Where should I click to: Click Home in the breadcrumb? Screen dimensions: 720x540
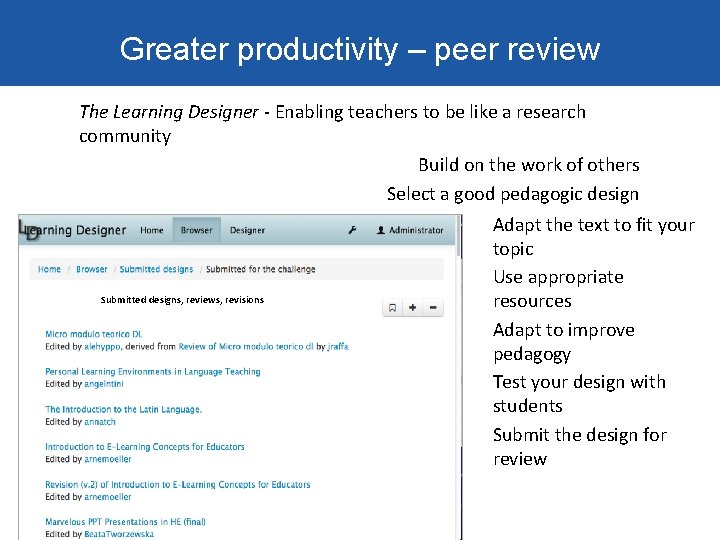(49, 269)
